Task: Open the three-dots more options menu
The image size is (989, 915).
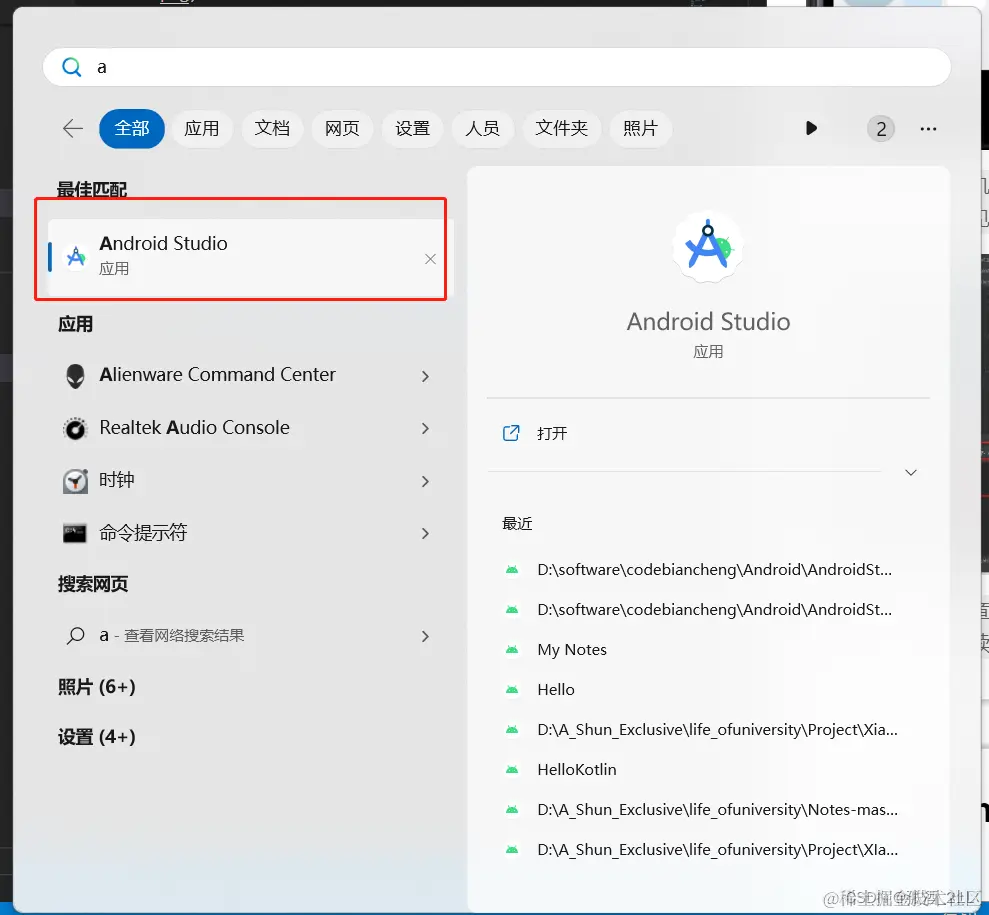Action: (928, 129)
